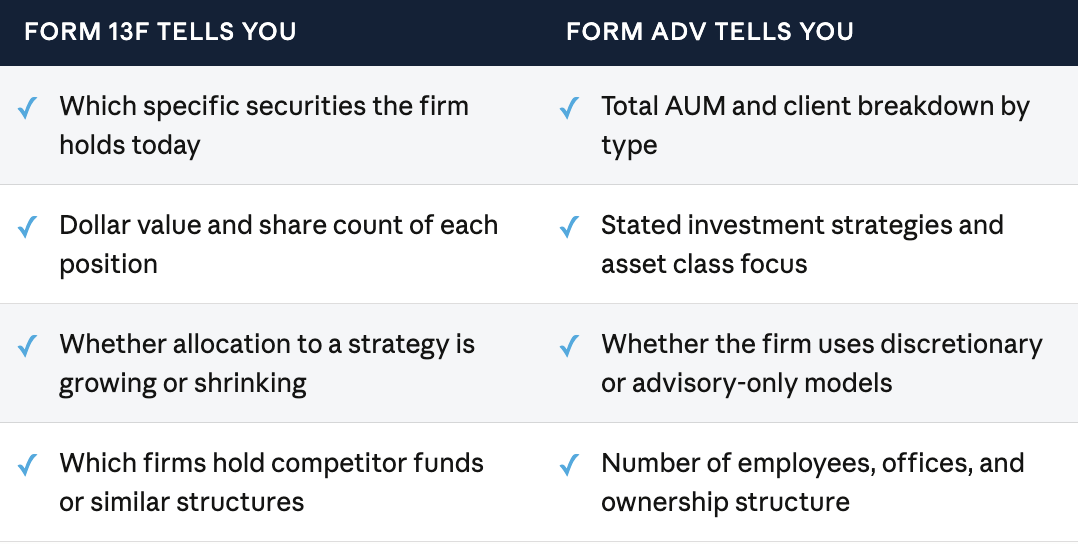Viewport: 1078px width, 544px height.
Task: Click checkmark next to 'Which firms hold competitor funds'
Action: pos(27,464)
